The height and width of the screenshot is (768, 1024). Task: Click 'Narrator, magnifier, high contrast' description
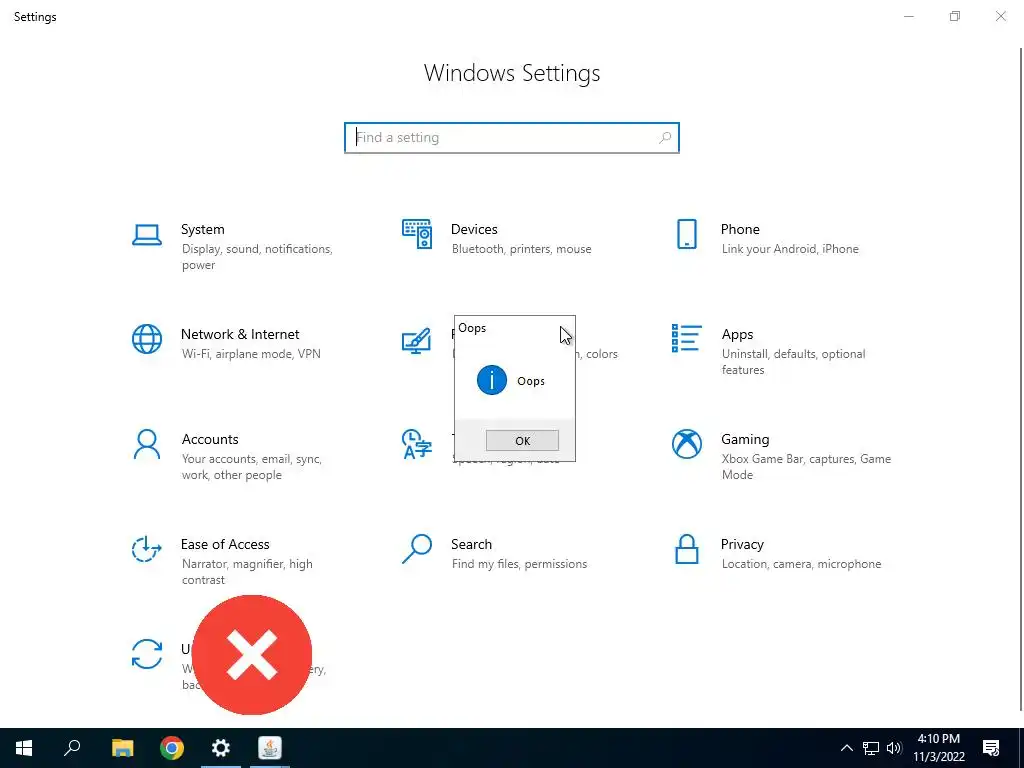(x=247, y=572)
